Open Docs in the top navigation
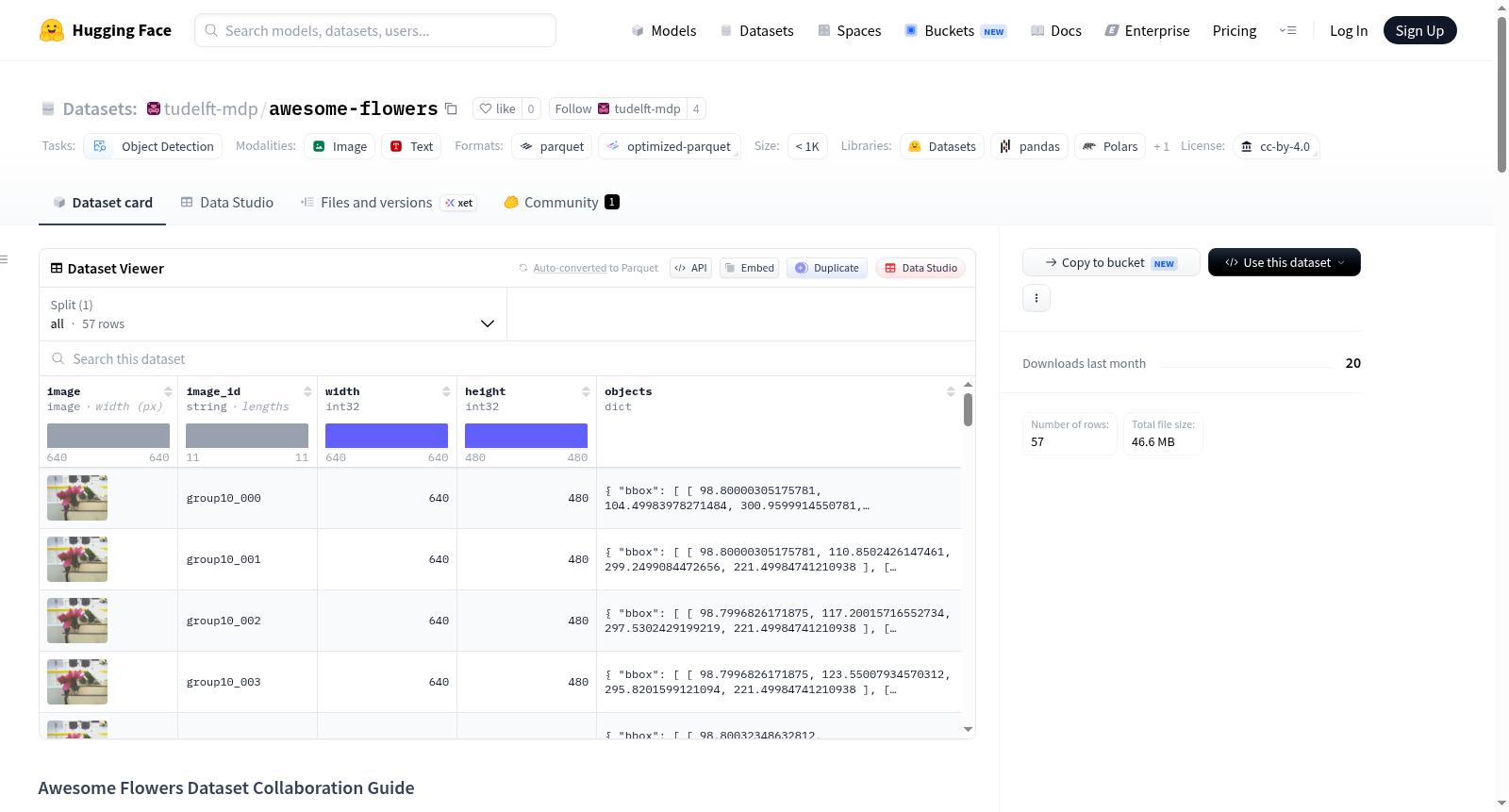 [x=1056, y=30]
